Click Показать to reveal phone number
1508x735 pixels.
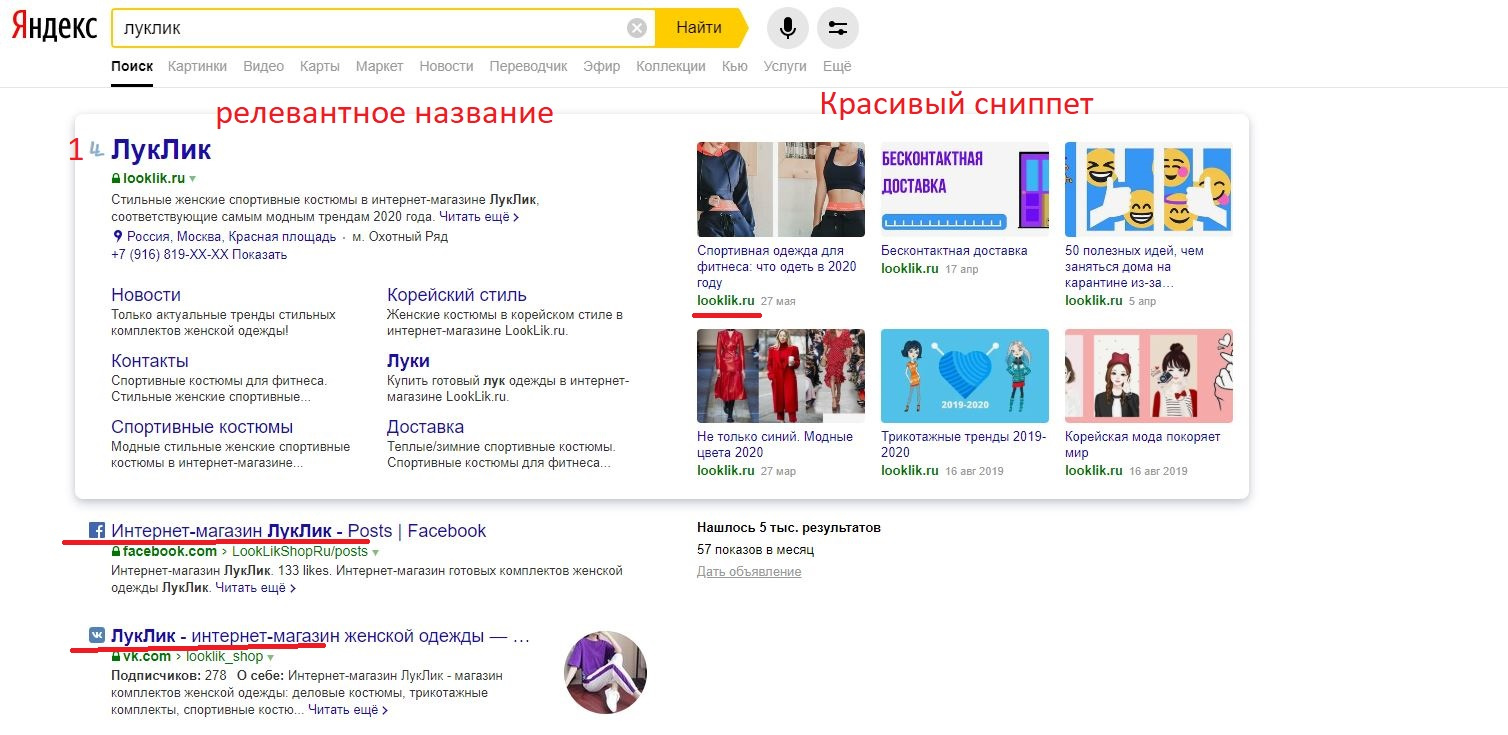tap(260, 255)
